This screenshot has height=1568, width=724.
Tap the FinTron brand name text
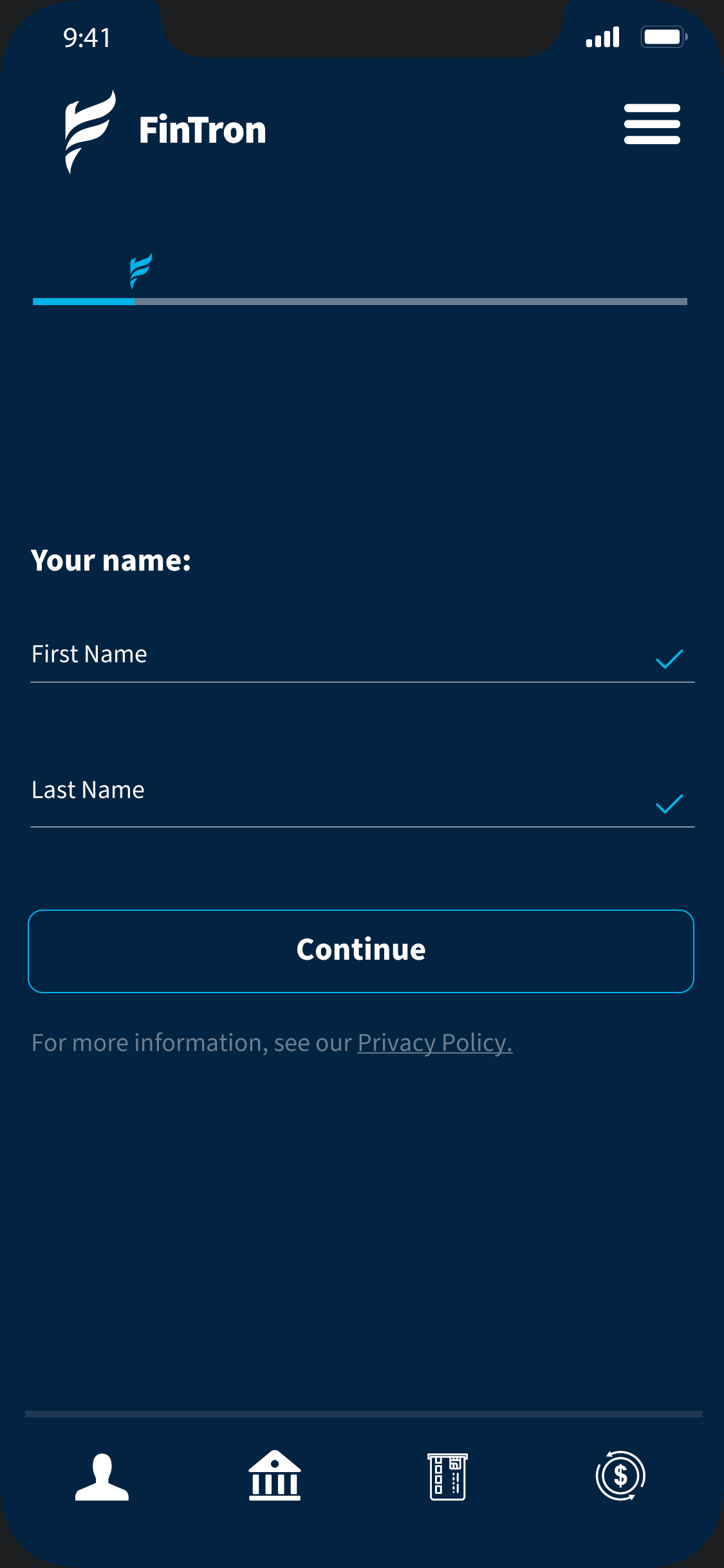tap(202, 130)
